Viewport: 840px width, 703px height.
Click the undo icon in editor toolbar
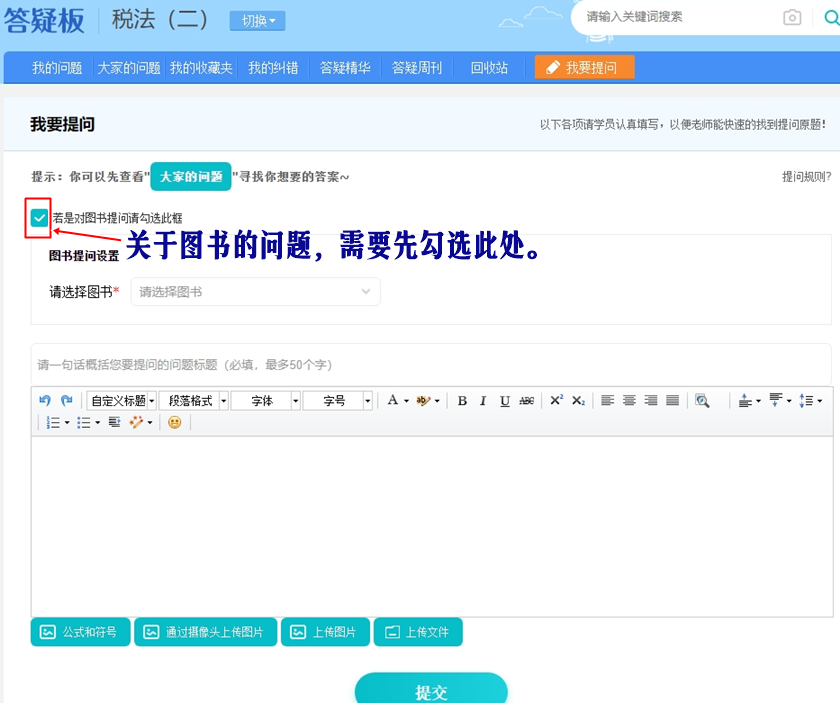[45, 400]
